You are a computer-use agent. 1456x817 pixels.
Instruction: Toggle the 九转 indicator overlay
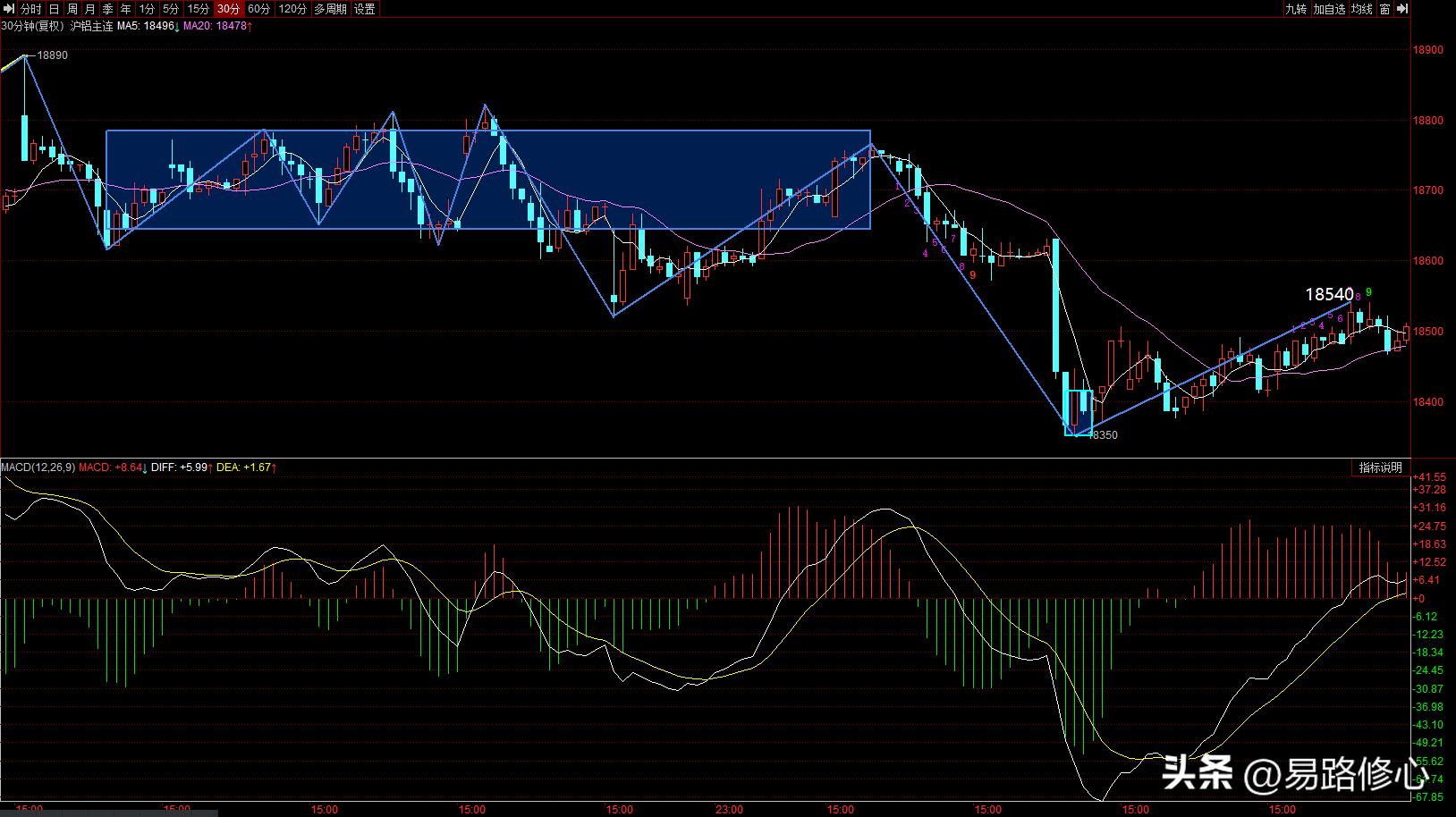tap(1295, 9)
